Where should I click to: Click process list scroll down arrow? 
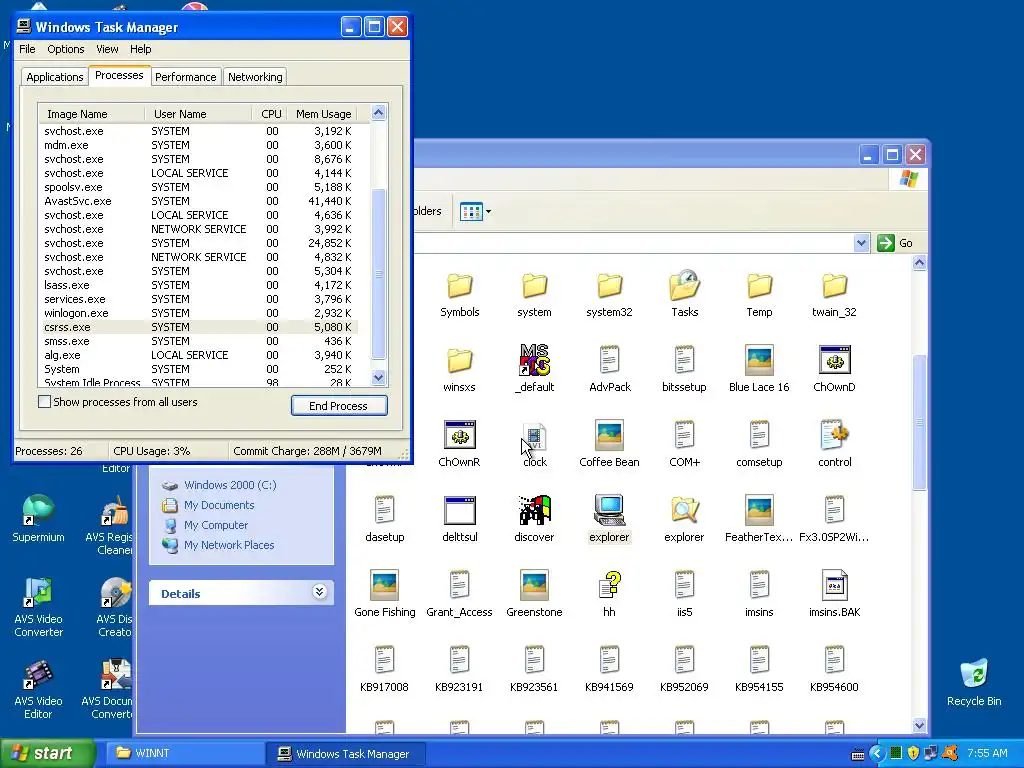pos(379,377)
